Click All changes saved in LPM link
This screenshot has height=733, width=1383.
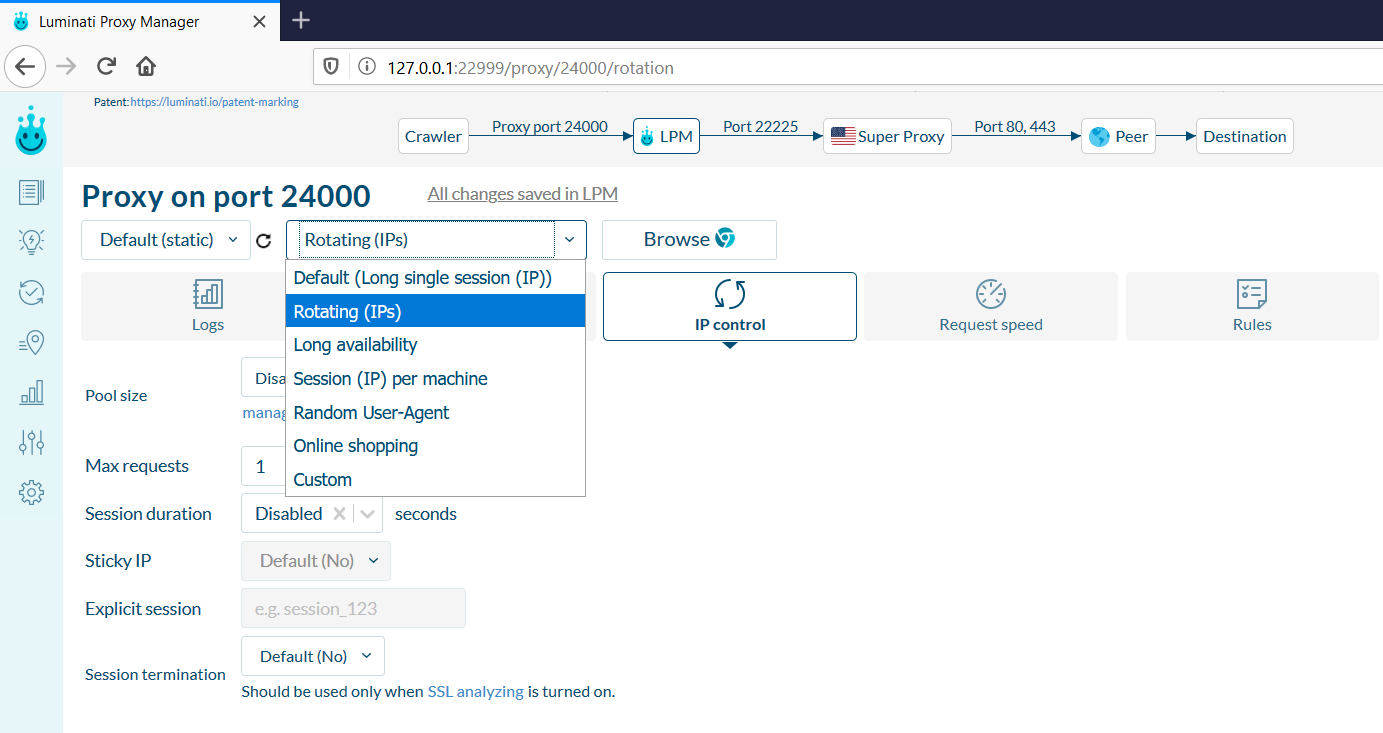pos(525,194)
